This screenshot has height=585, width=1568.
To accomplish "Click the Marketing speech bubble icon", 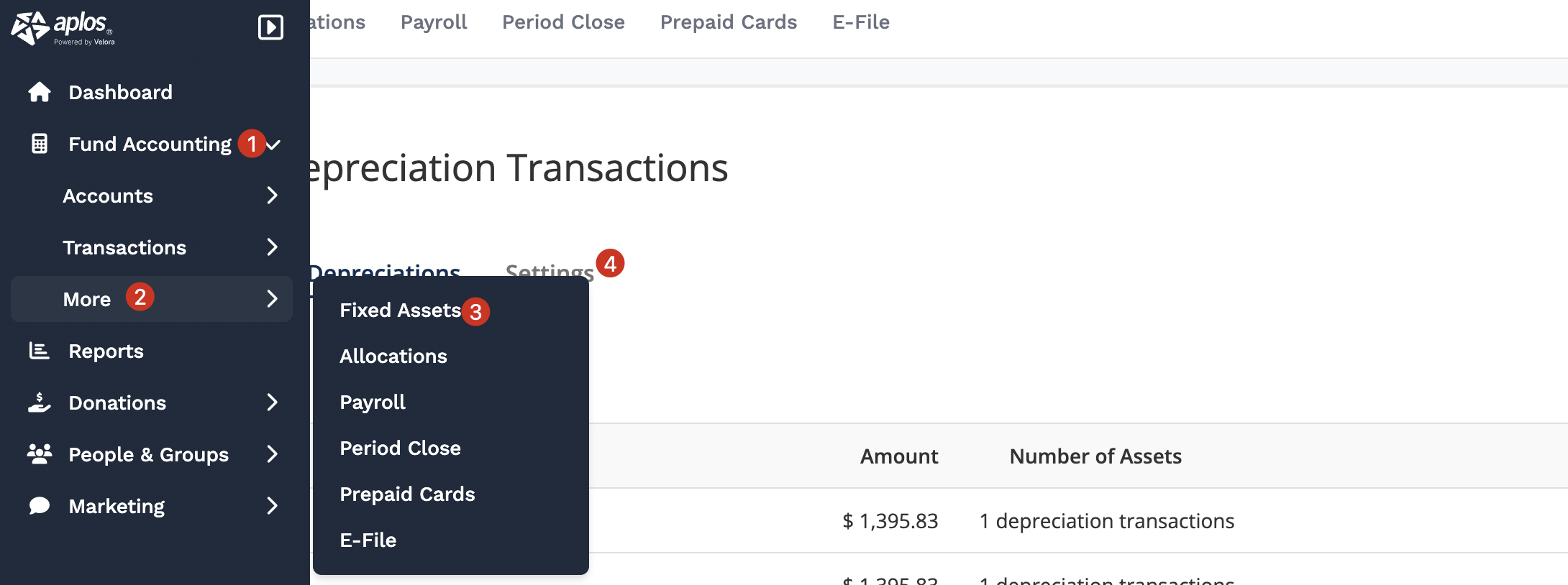I will point(40,506).
